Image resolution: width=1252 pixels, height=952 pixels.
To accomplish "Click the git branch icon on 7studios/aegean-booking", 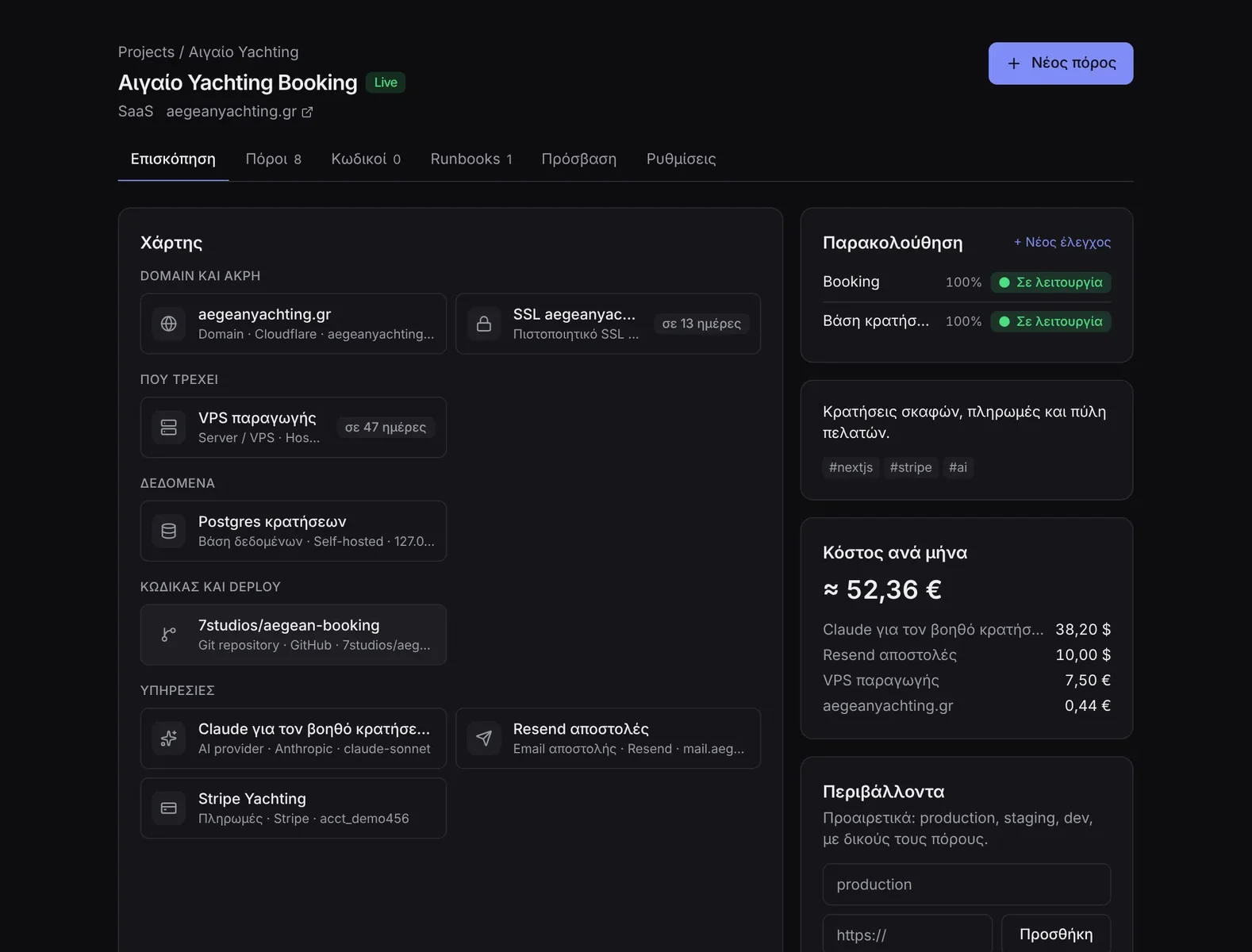I will tap(168, 635).
